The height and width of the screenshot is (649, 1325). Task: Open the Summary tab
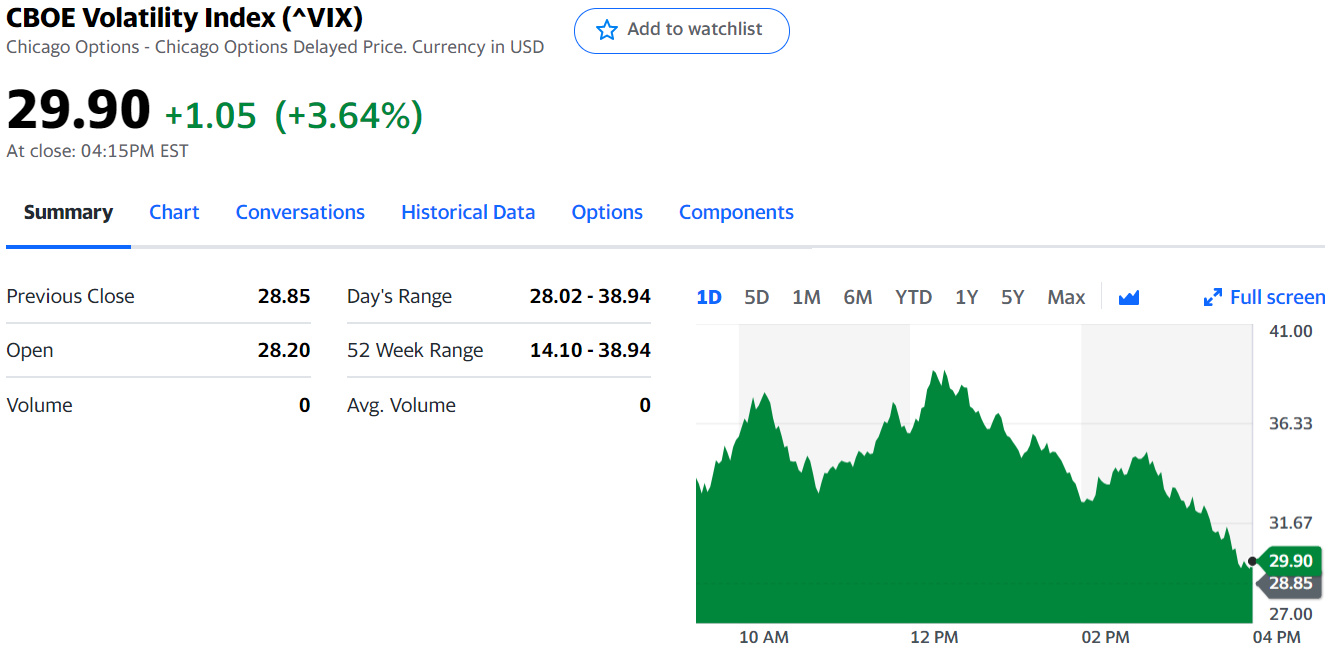pos(68,212)
